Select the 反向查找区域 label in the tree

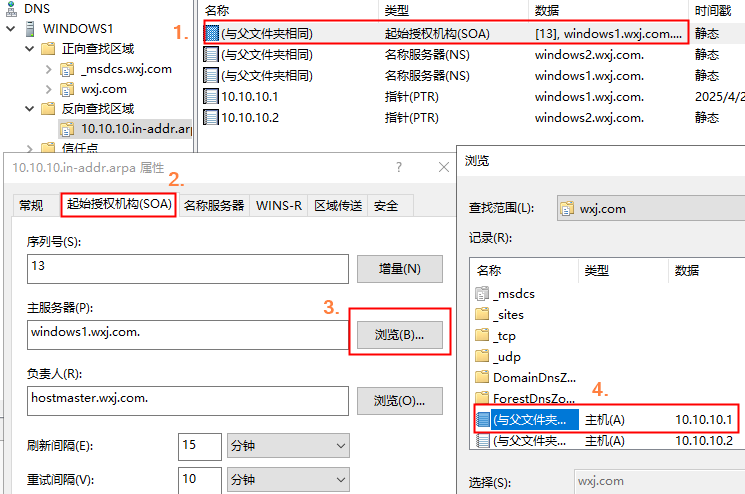[x=98, y=109]
